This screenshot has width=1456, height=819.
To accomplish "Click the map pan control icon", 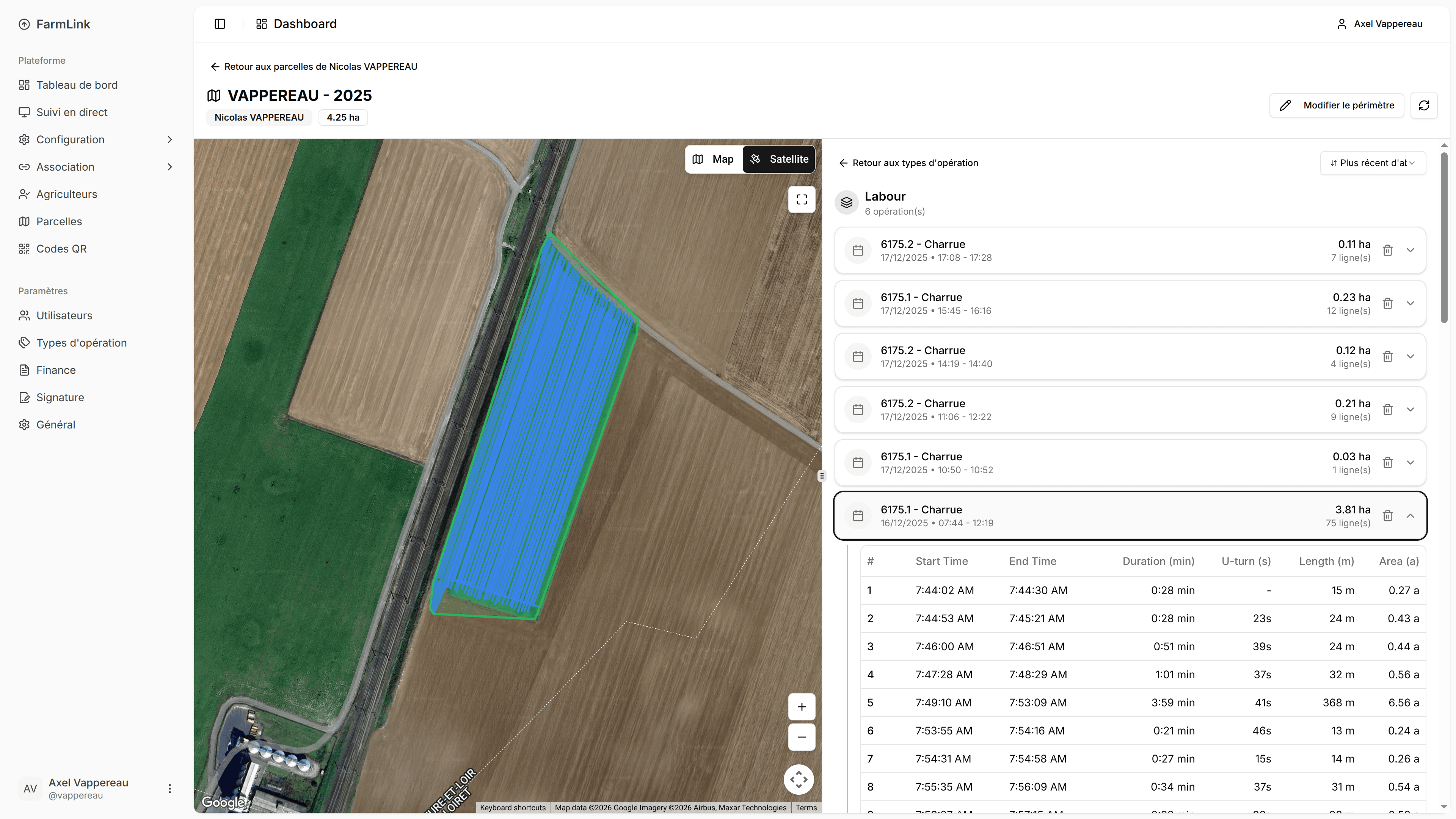I will 798,780.
